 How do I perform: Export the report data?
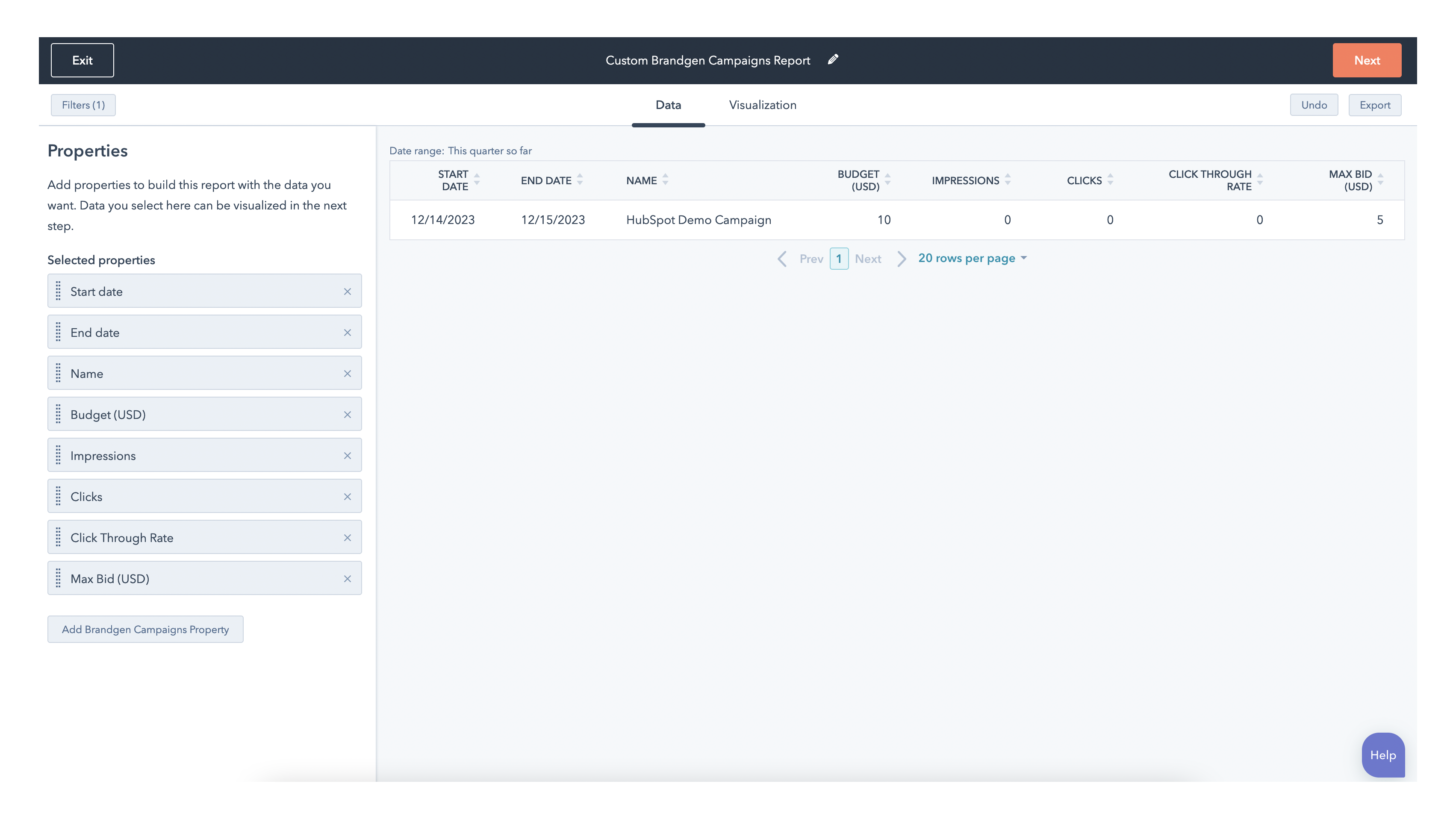pyautogui.click(x=1375, y=105)
